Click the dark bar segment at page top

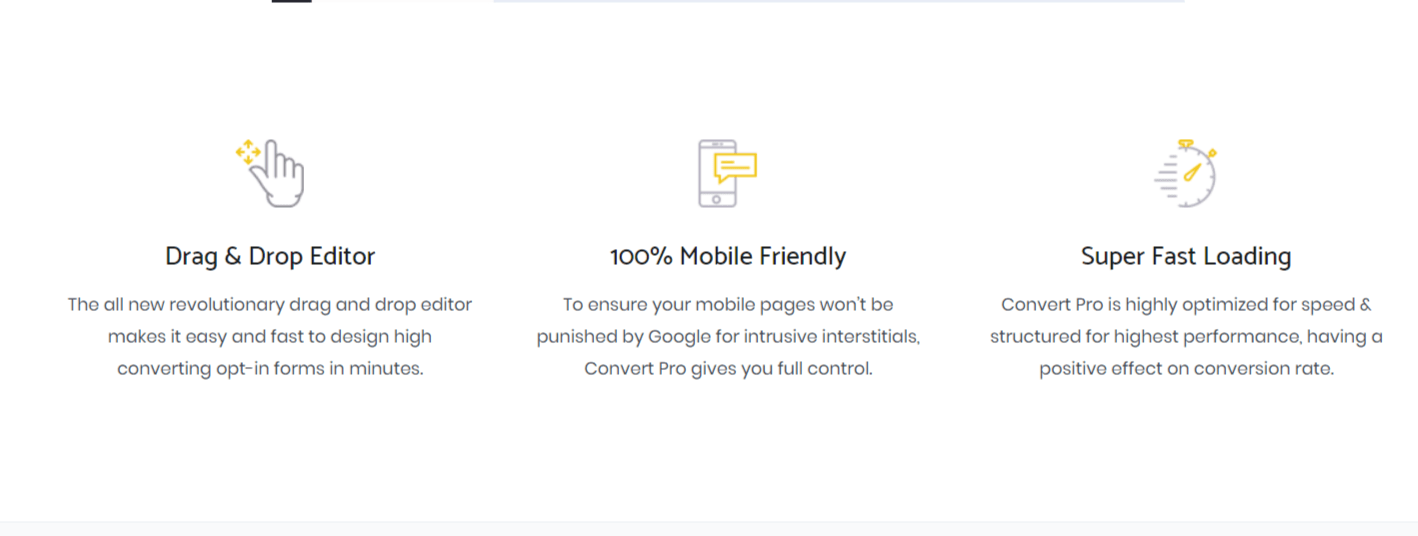[x=292, y=1]
